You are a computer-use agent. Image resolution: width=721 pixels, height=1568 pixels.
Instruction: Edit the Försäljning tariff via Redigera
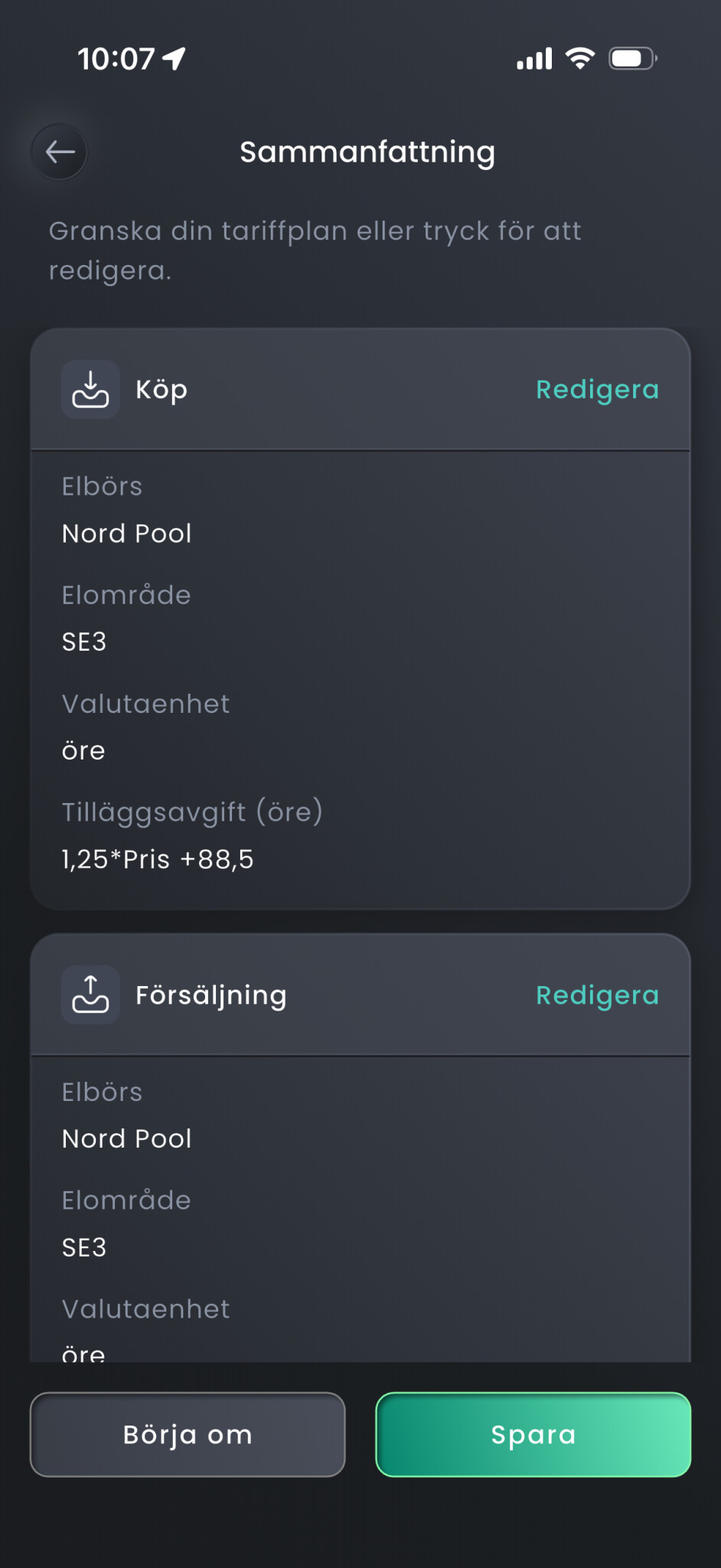pos(597,995)
